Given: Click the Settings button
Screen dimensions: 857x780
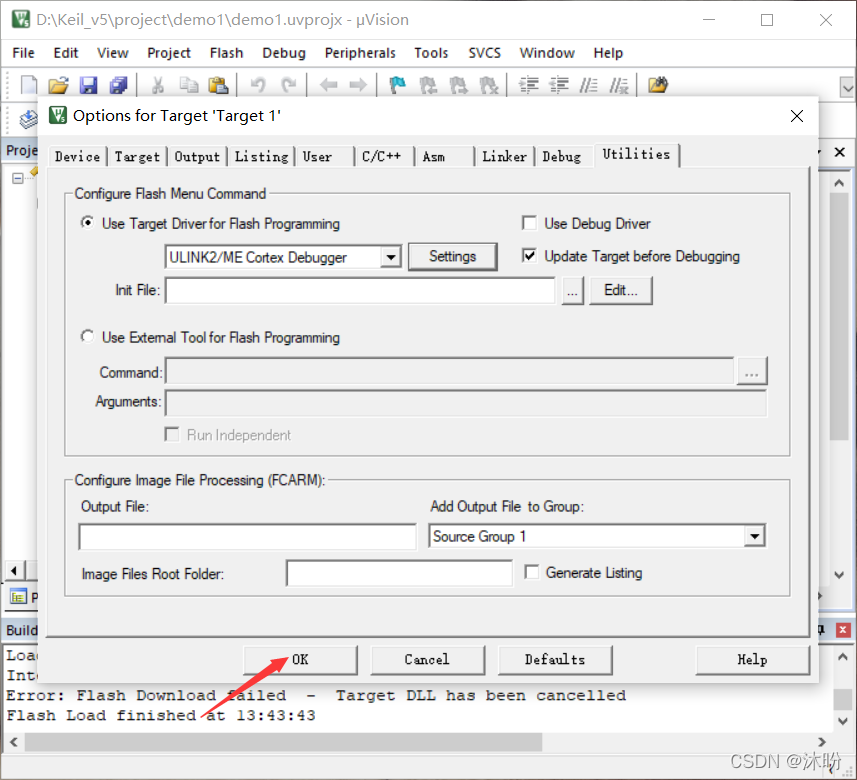Looking at the screenshot, I should click(x=453, y=256).
